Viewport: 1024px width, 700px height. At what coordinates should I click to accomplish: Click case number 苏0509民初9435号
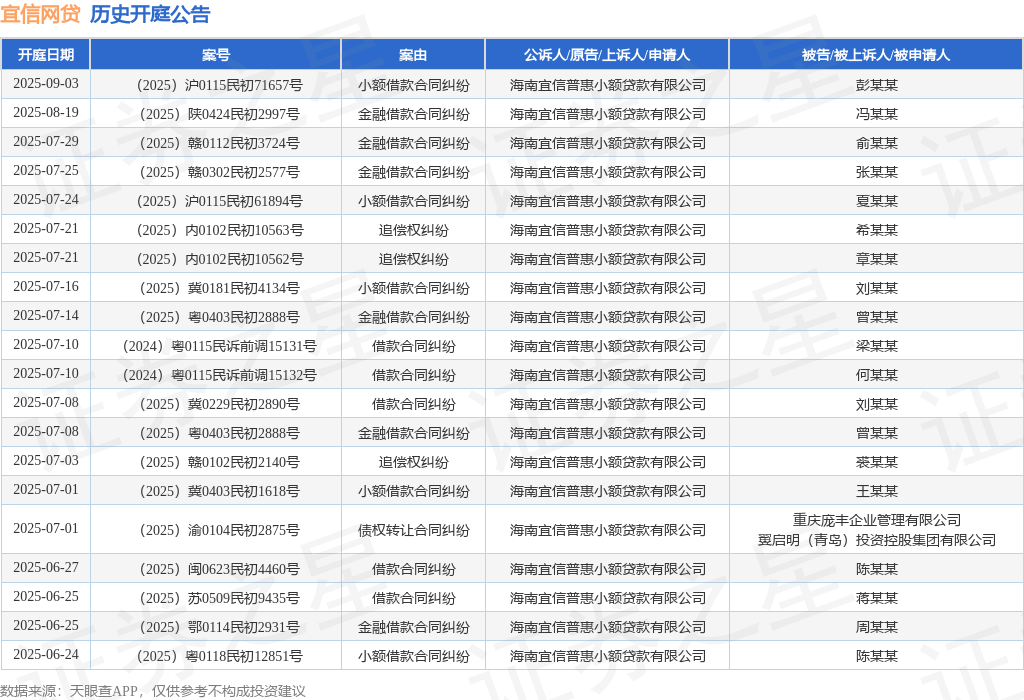(219, 598)
